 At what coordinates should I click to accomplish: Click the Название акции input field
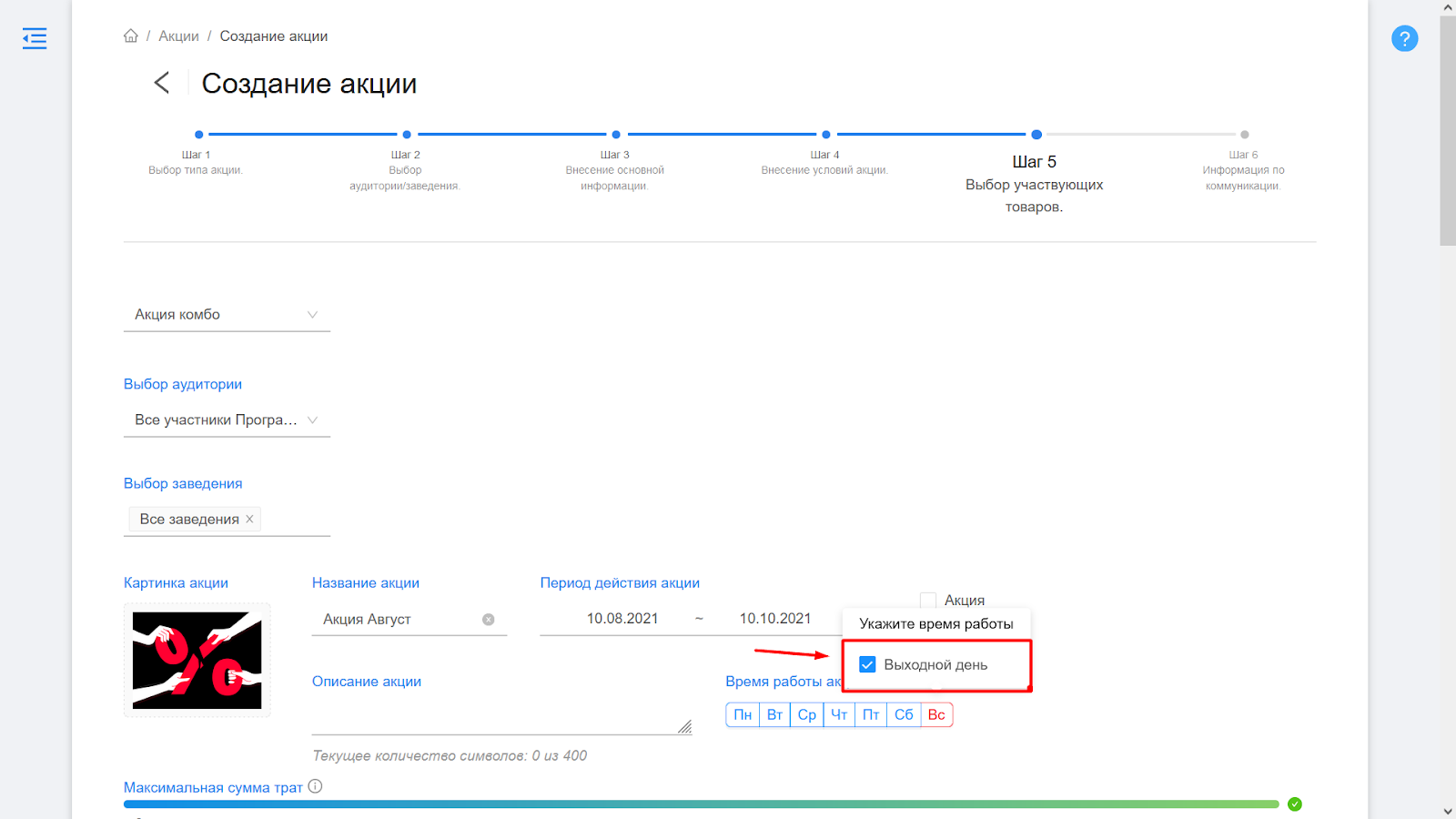409,619
